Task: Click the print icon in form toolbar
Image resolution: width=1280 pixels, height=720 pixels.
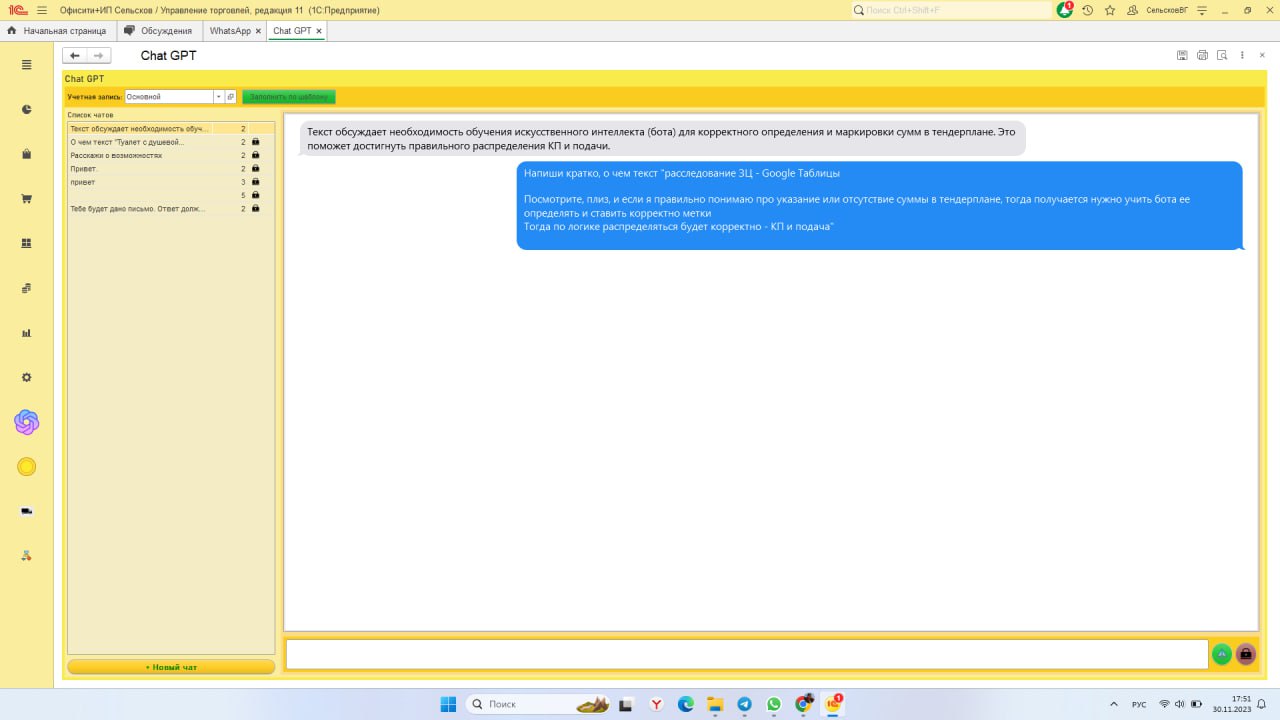Action: click(x=1202, y=55)
